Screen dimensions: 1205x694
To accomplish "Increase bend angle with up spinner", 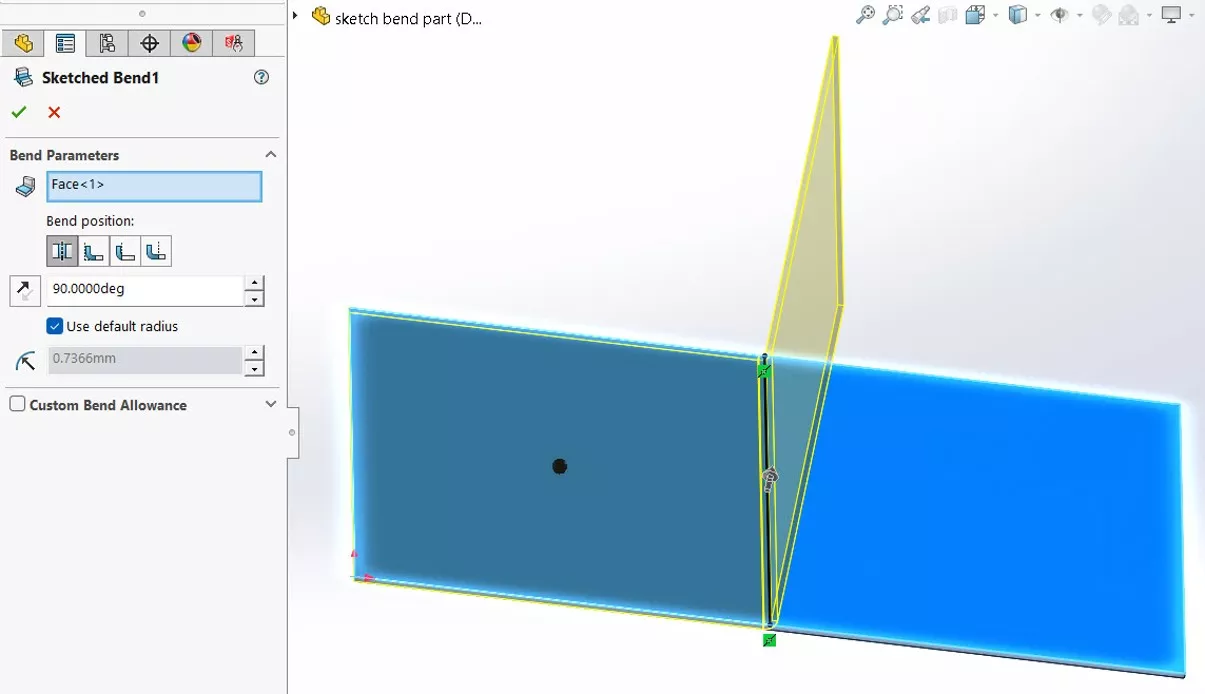I will tap(254, 284).
